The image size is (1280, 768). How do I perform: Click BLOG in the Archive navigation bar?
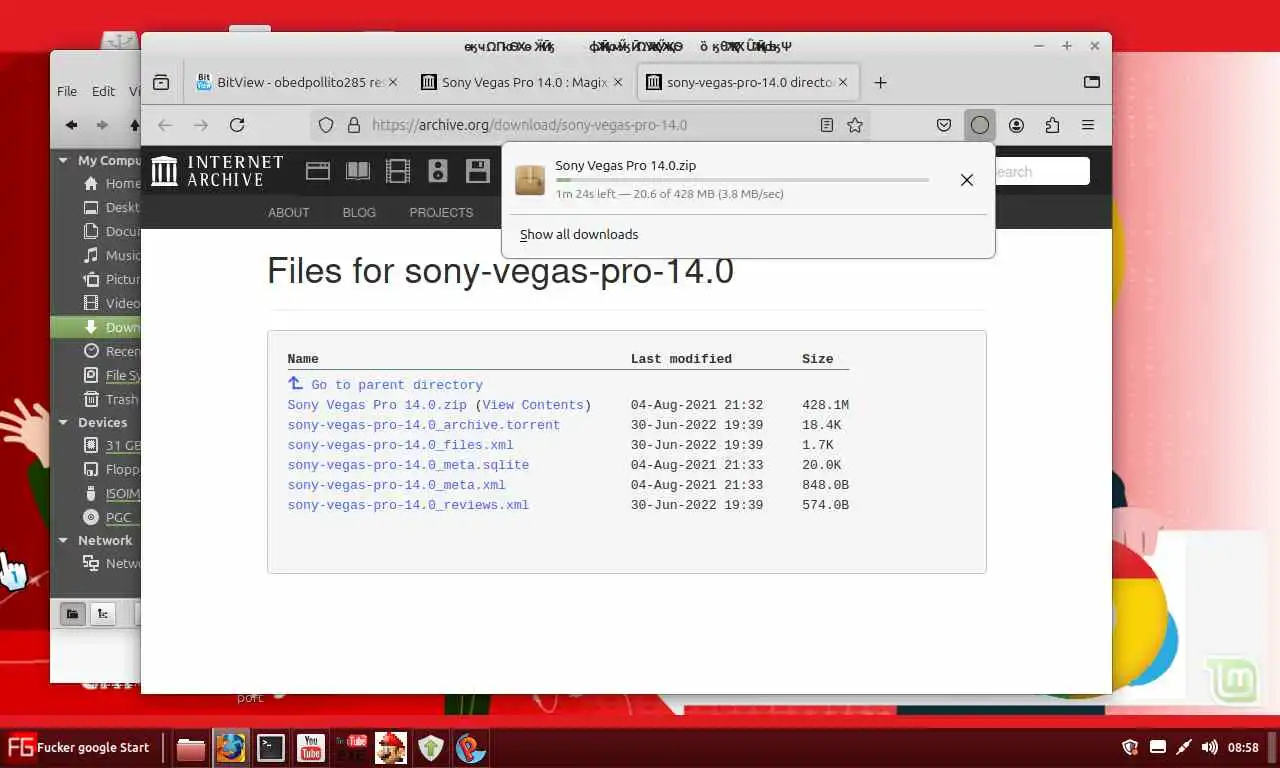pyautogui.click(x=359, y=213)
